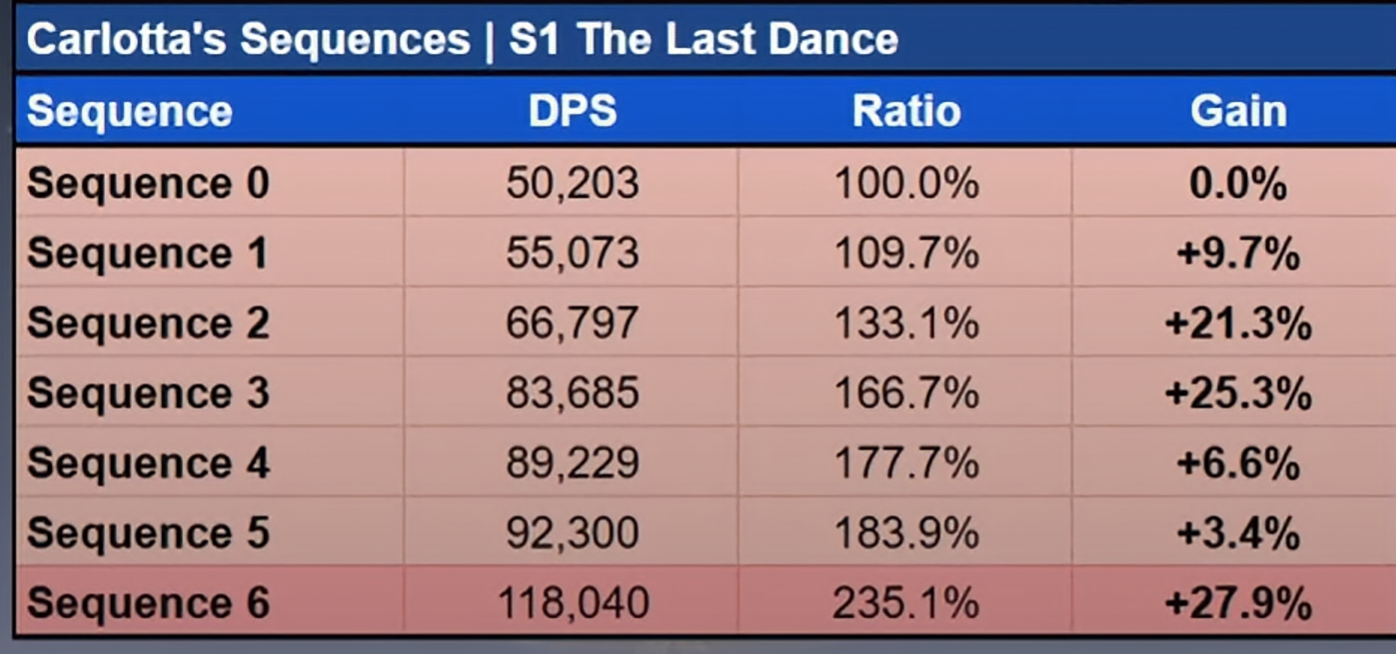Select the Ratio column header
Image resolution: width=1396 pixels, height=654 pixels.
tap(906, 111)
